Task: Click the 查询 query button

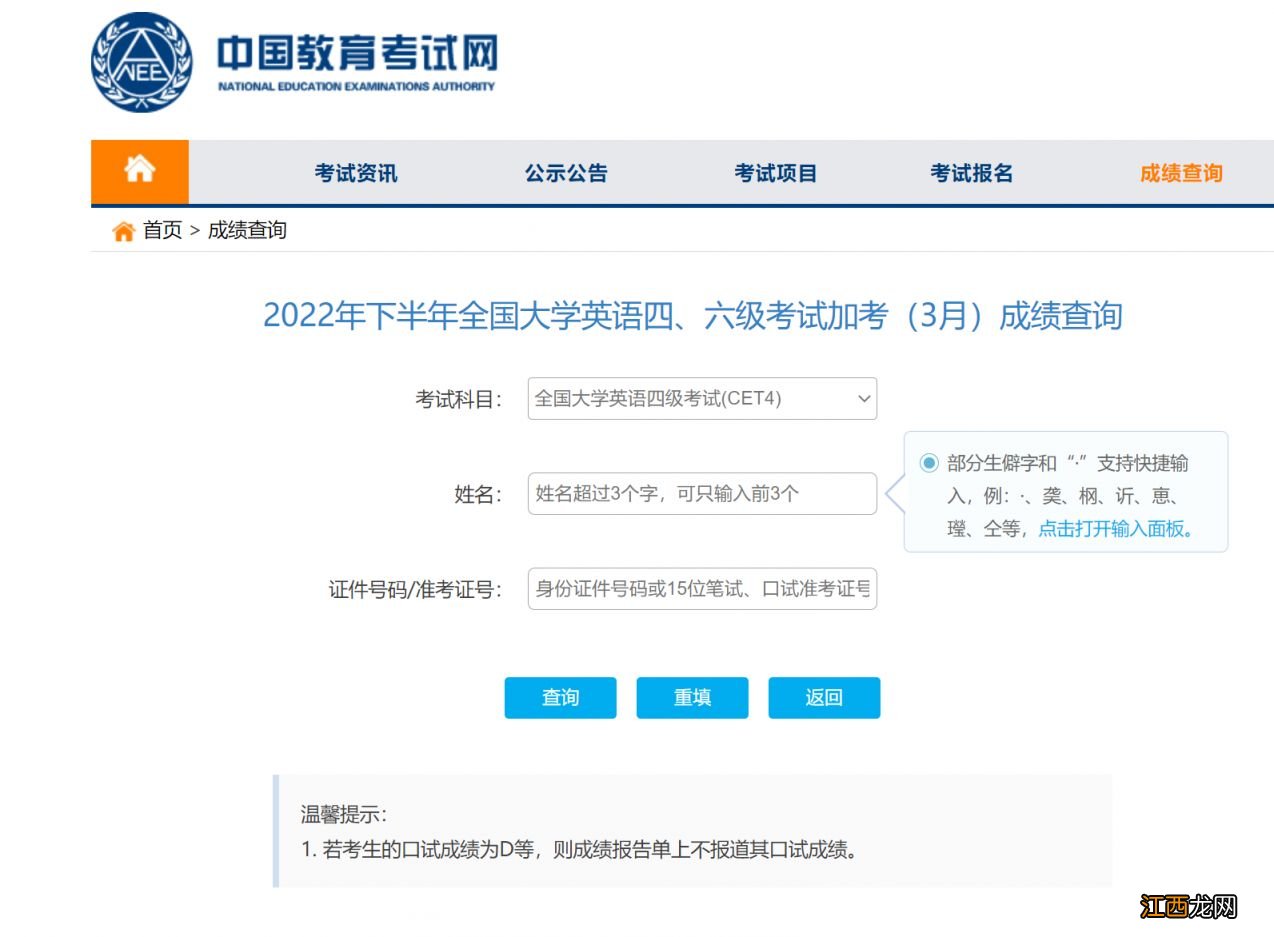Action: [560, 697]
